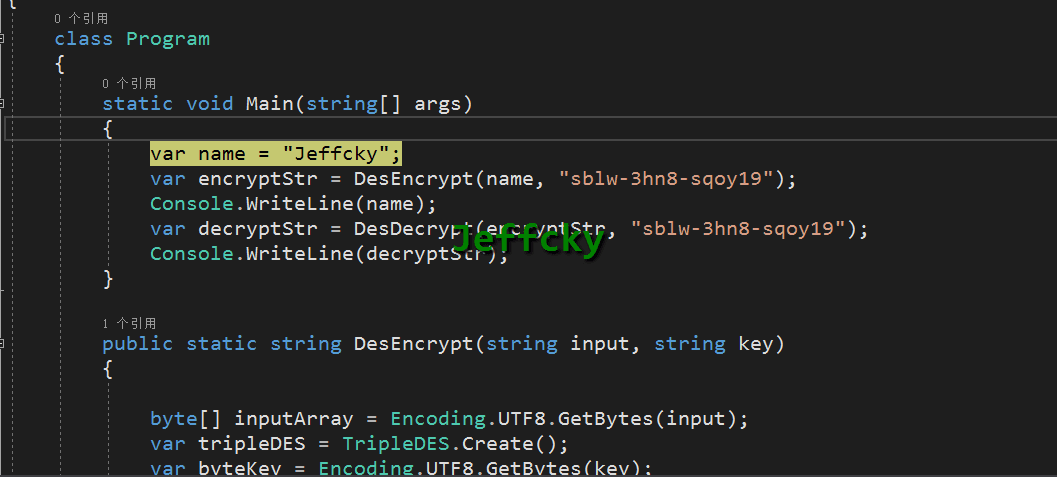This screenshot has height=477, width=1057.
Task: Collapse the Main method outline region
Action: 3,103
